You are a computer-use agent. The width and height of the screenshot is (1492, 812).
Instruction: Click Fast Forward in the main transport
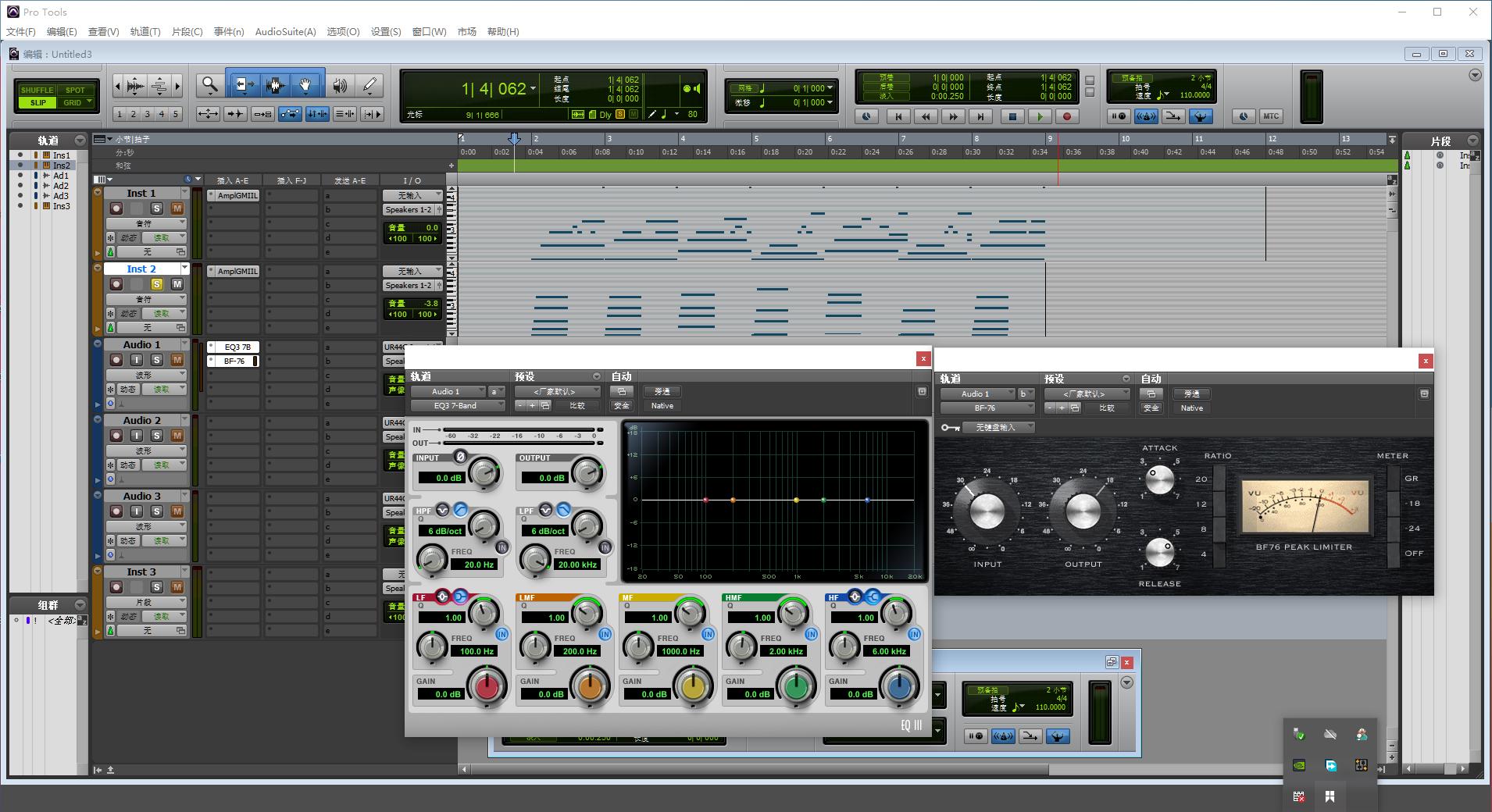click(x=953, y=116)
